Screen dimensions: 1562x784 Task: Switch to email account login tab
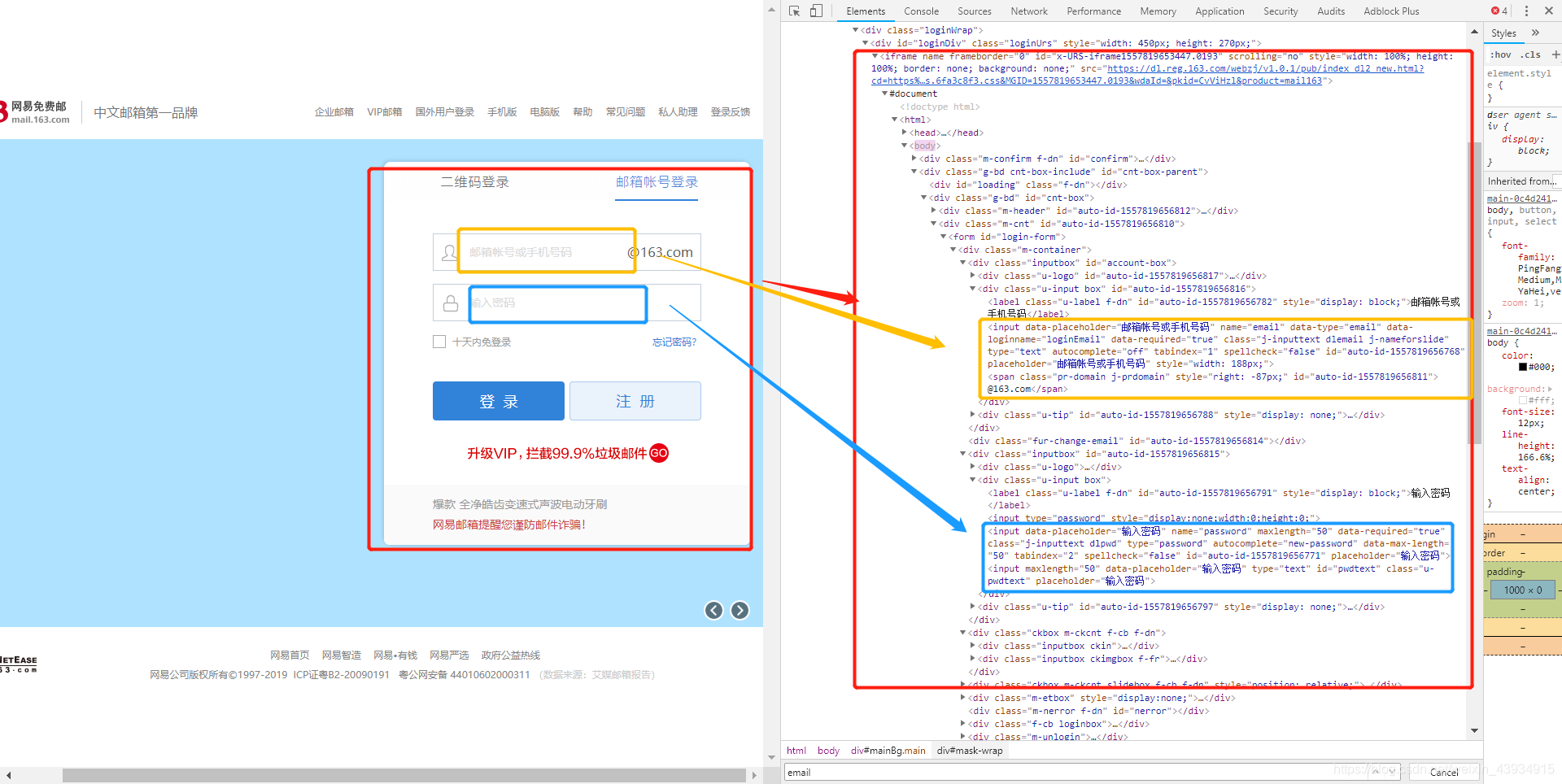coord(657,182)
